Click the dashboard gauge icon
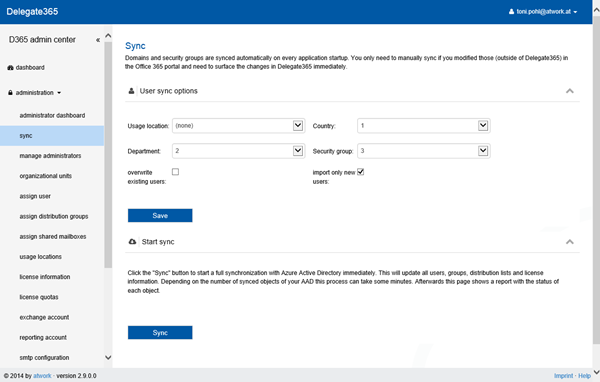 (x=10, y=68)
